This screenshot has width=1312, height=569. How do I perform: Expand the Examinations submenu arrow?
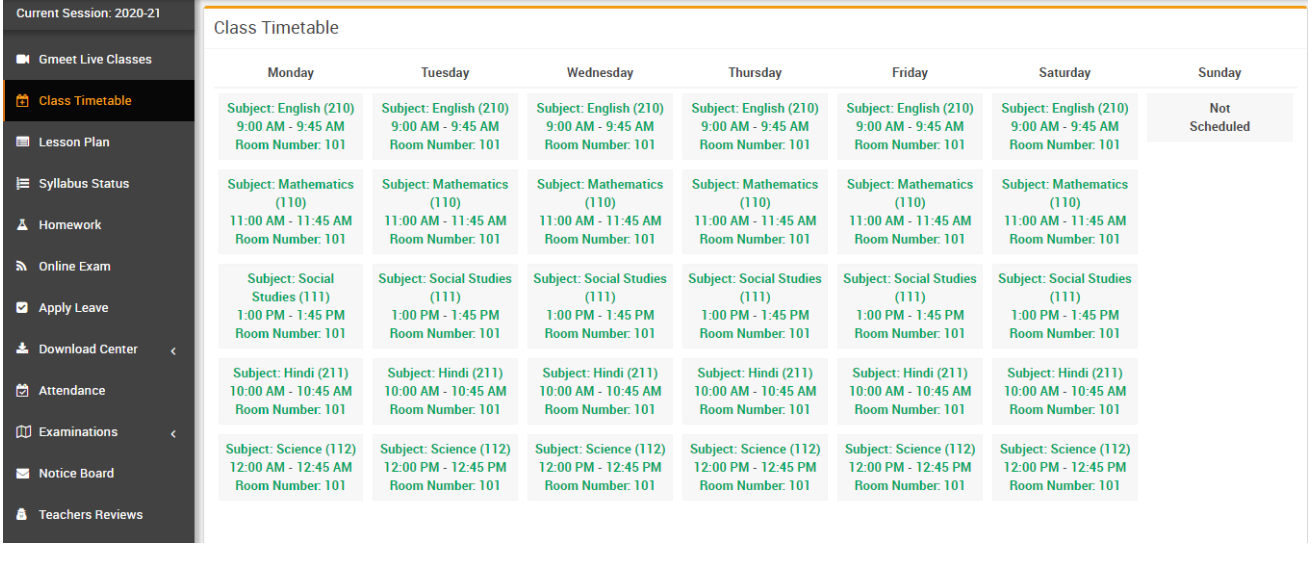coord(173,434)
